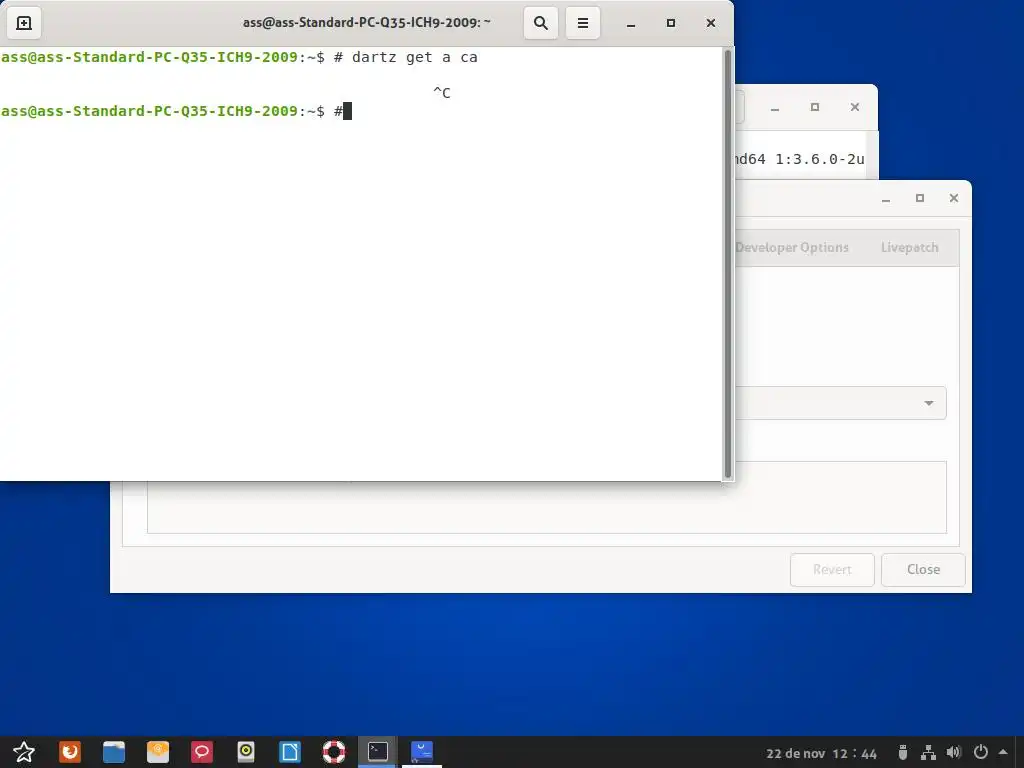
Task: Click the terminal title text
Action: (x=366, y=23)
